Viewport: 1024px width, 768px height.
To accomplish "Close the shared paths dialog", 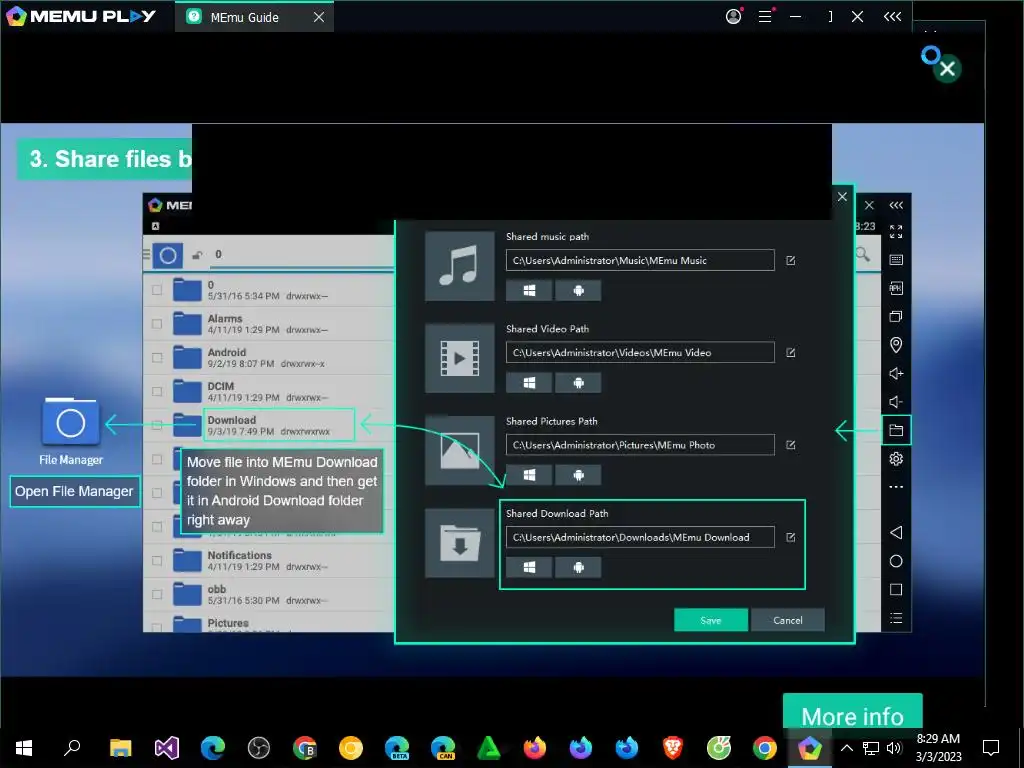I will click(x=842, y=197).
